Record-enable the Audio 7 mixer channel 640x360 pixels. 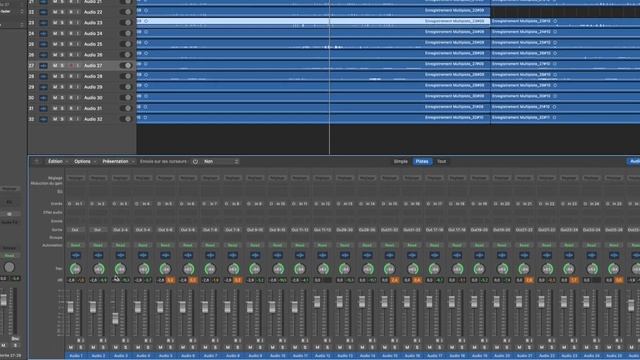(x=214, y=340)
